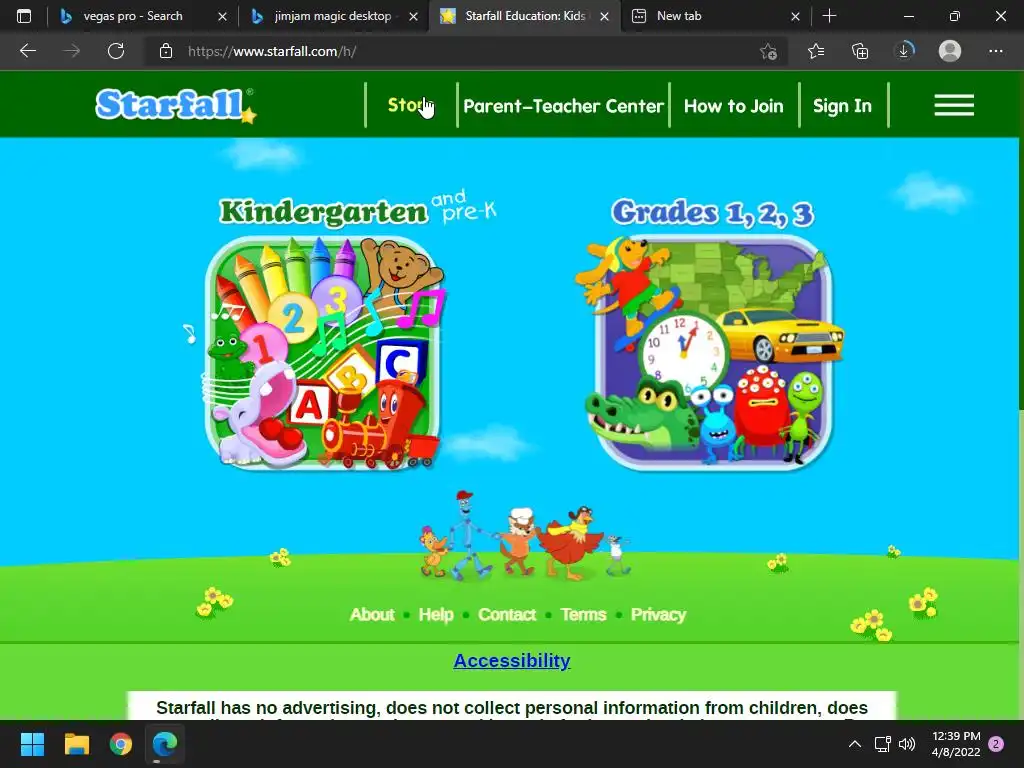
Task: Open the About link
Action: click(x=372, y=615)
